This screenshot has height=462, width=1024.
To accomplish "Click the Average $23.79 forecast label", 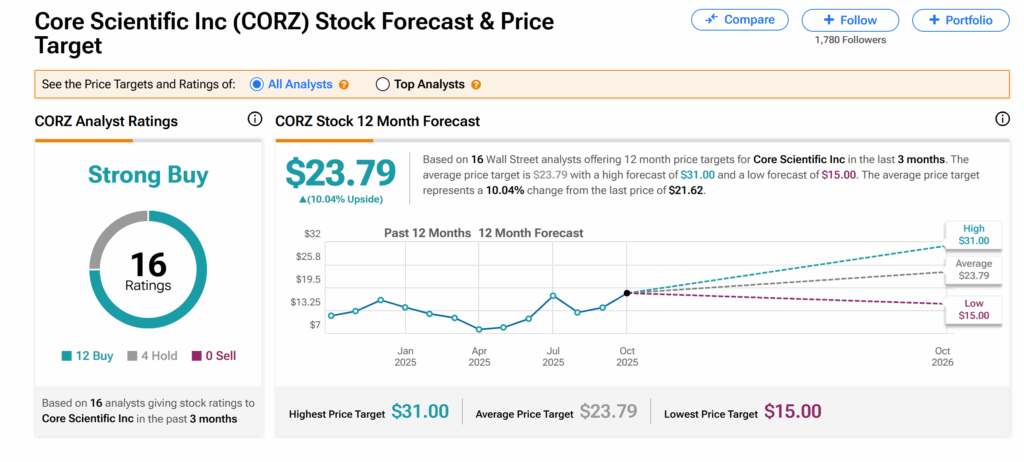I will coord(973,271).
